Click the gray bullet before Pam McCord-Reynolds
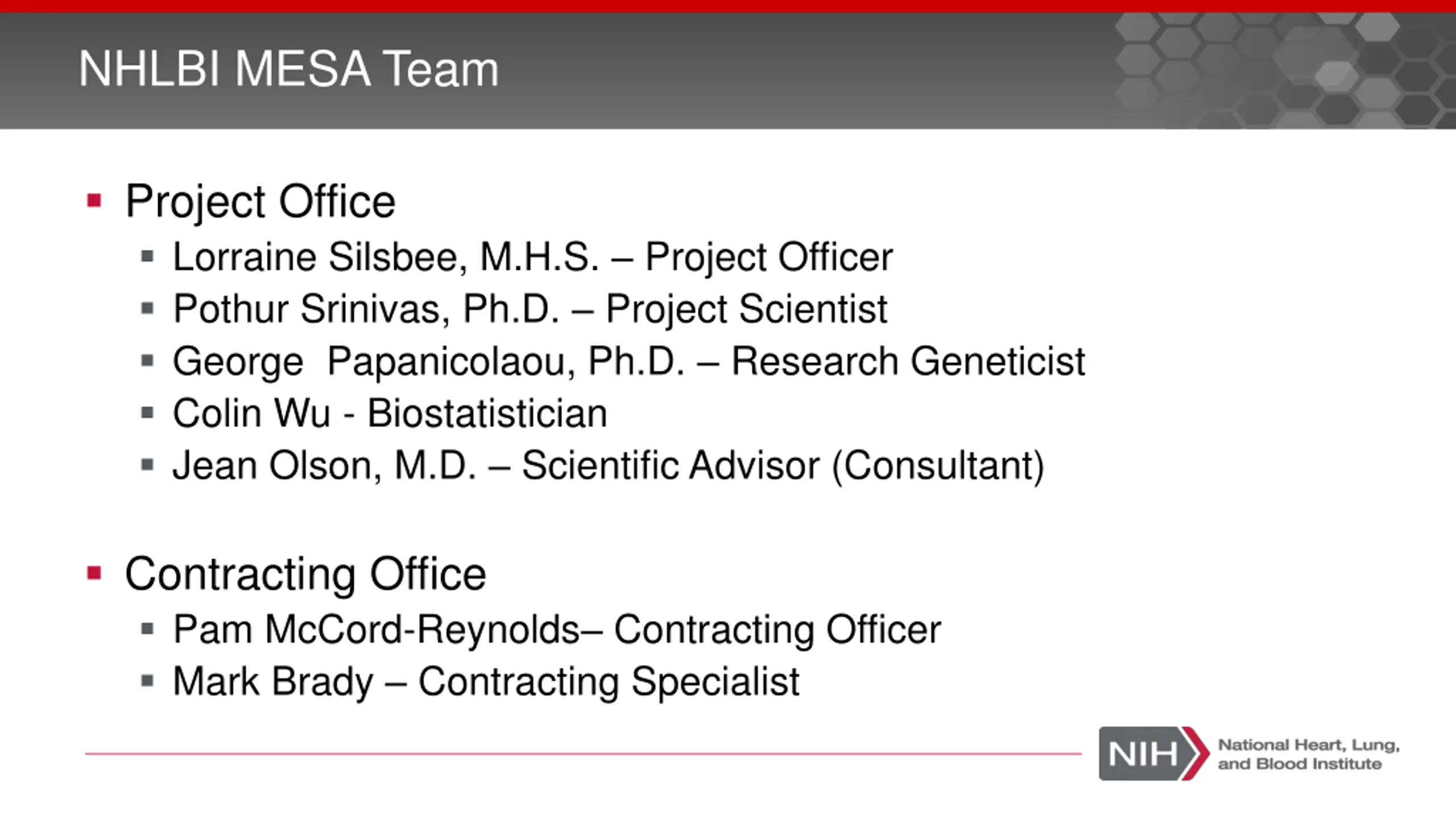Screen dimensions: 1456x819 click(x=147, y=629)
